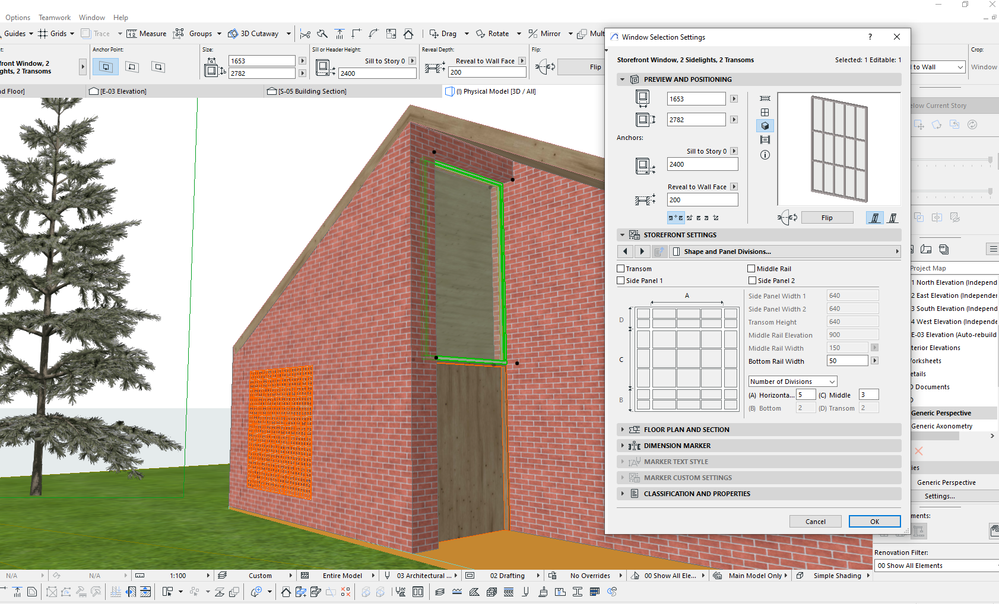Viewport: 999px width, 604px height.
Task: Open the Sill to Story 0 arrow in dialog
Action: click(x=734, y=151)
